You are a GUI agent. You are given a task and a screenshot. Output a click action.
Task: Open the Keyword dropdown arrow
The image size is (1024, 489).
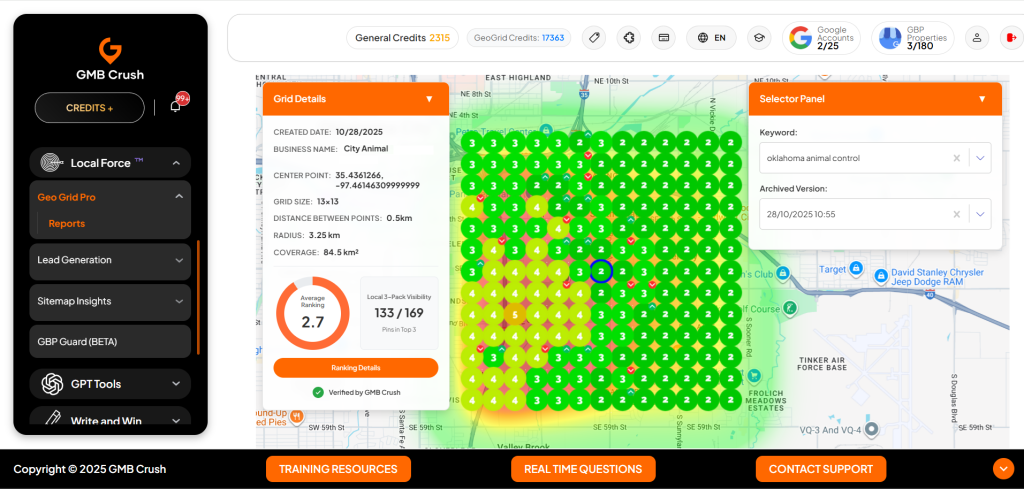click(980, 158)
